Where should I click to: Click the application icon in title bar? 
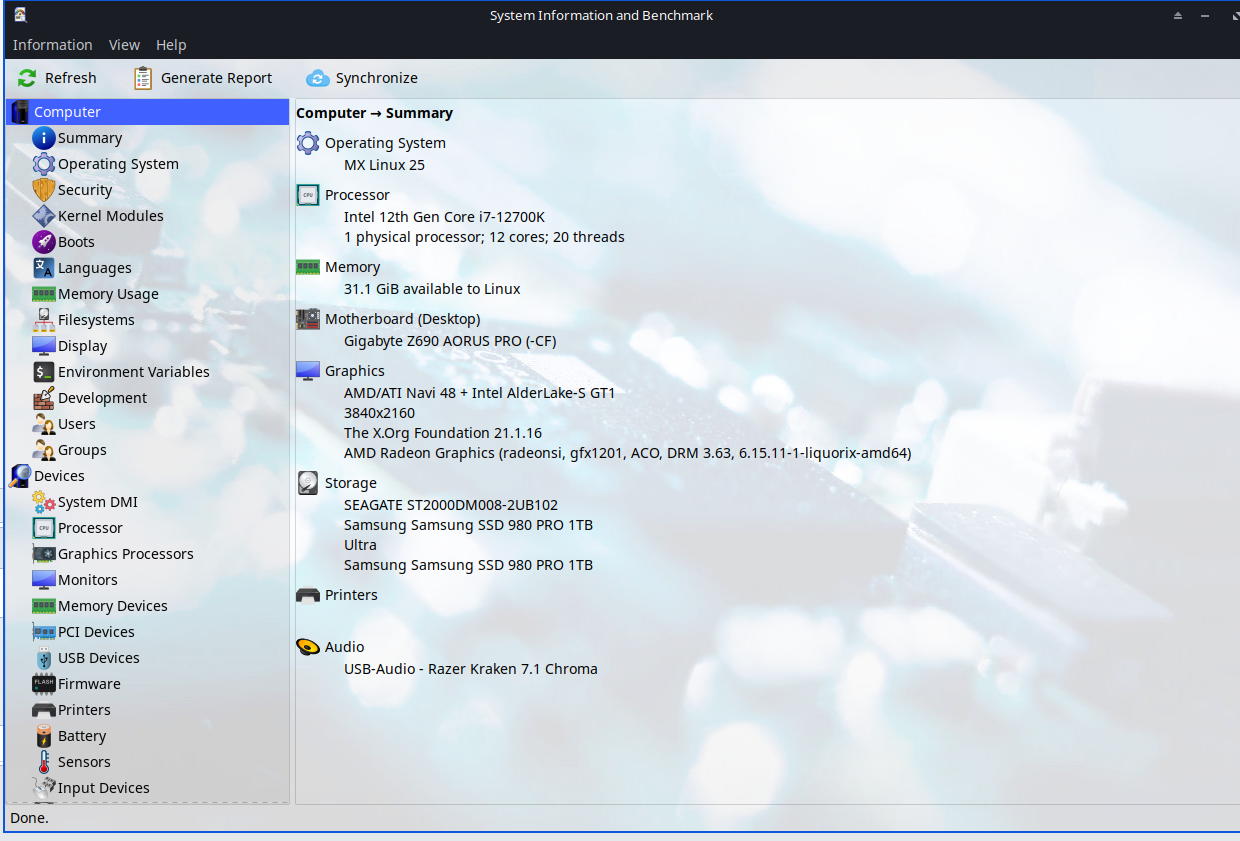tap(20, 15)
